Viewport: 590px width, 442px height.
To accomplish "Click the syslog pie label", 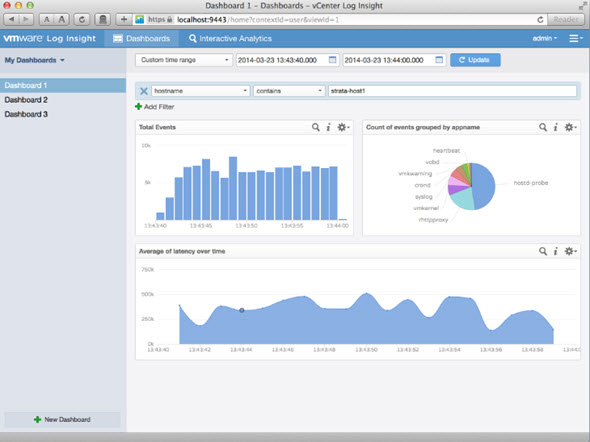I will point(423,197).
